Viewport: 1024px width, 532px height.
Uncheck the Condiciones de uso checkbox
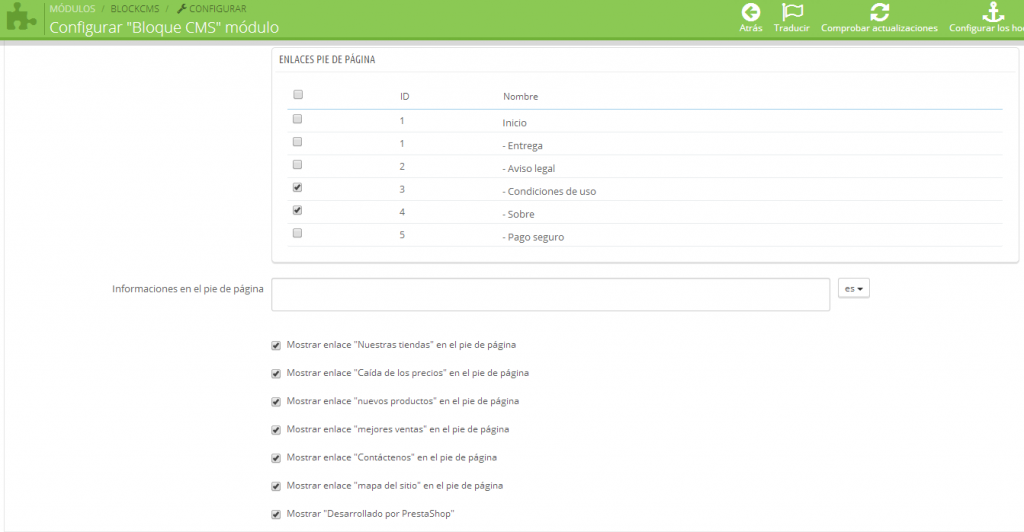tap(297, 187)
